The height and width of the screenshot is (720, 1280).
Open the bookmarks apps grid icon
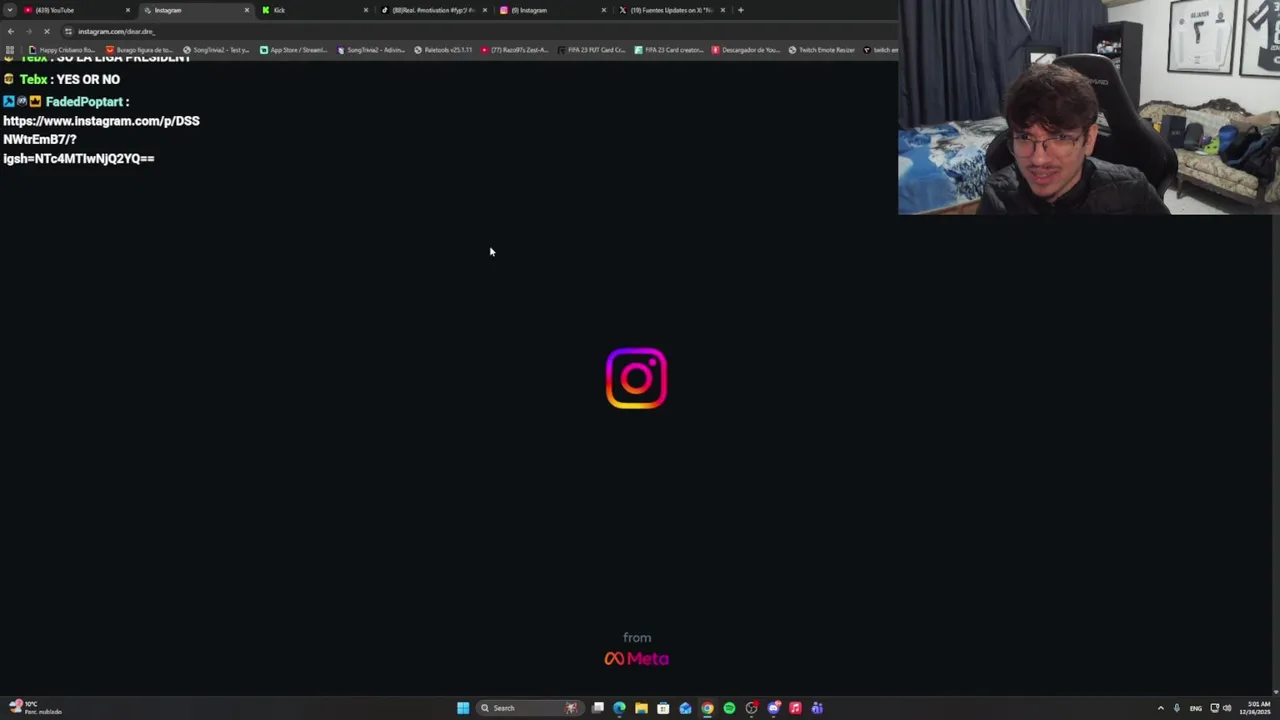coord(10,50)
